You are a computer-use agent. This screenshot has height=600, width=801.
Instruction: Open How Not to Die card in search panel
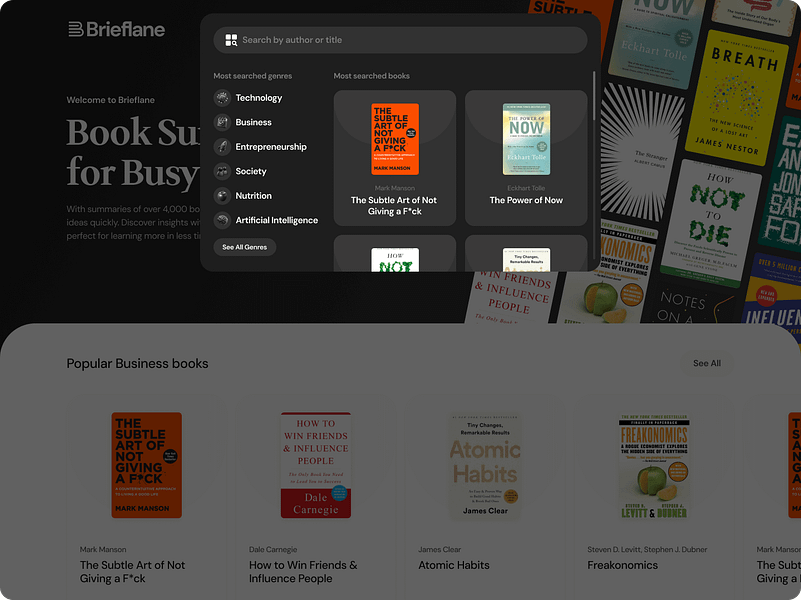395,253
